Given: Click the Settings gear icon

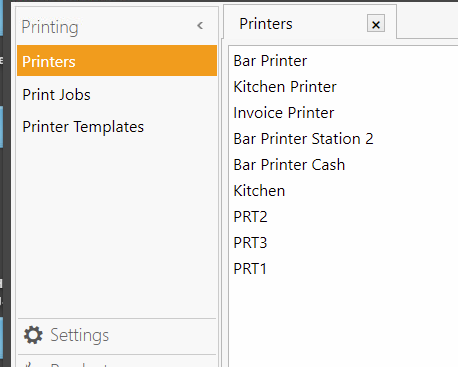Looking at the screenshot, I should [33, 335].
